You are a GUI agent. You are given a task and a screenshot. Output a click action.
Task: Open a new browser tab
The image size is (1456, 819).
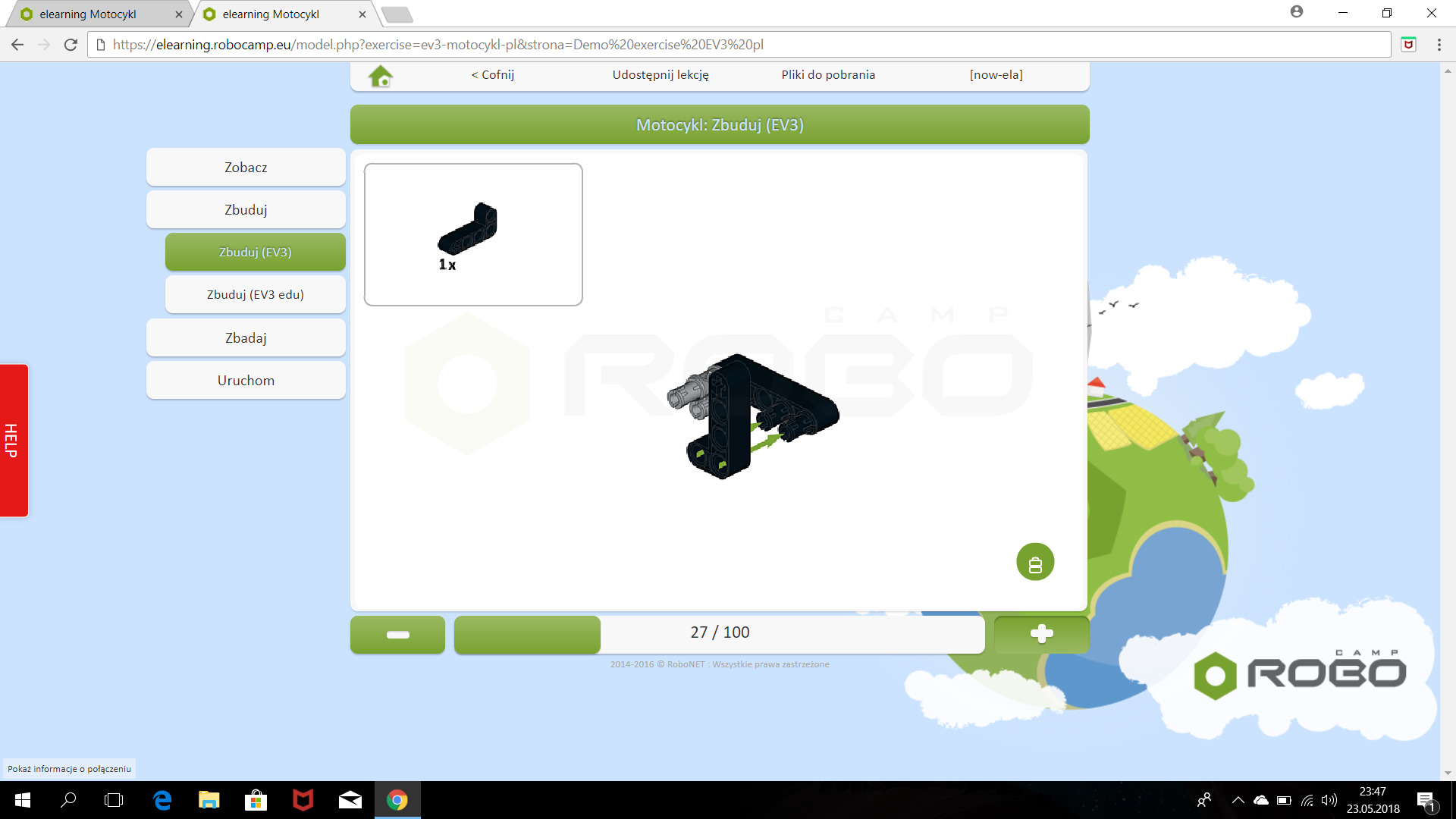point(397,14)
